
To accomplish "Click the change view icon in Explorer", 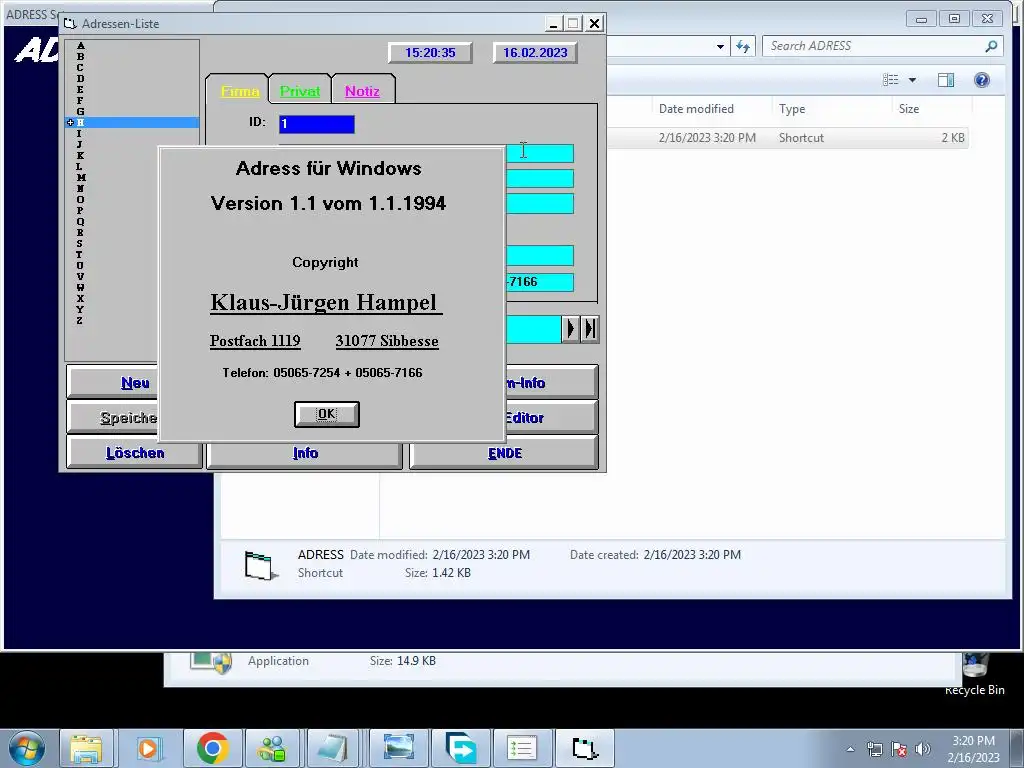I will point(891,80).
